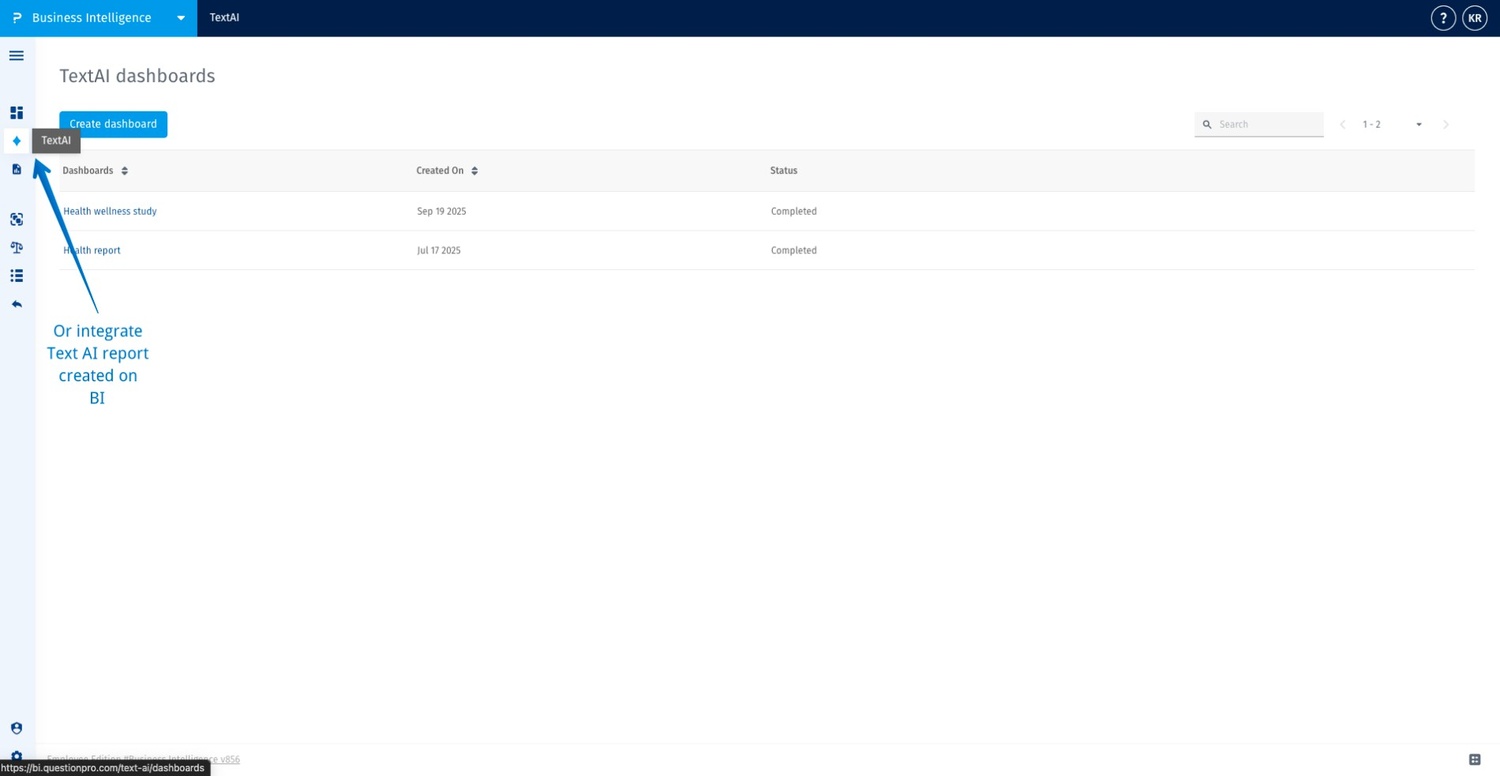
Task: Toggle the hamburger menu to collapse sidebar
Action: tap(16, 55)
